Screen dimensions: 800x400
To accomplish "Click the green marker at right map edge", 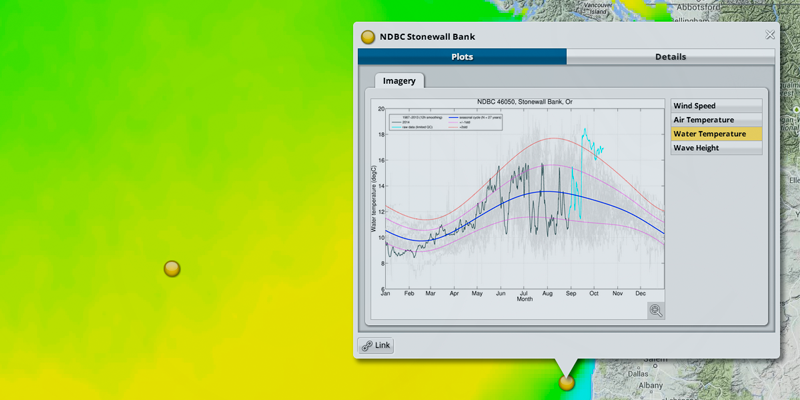I will coord(796,108).
